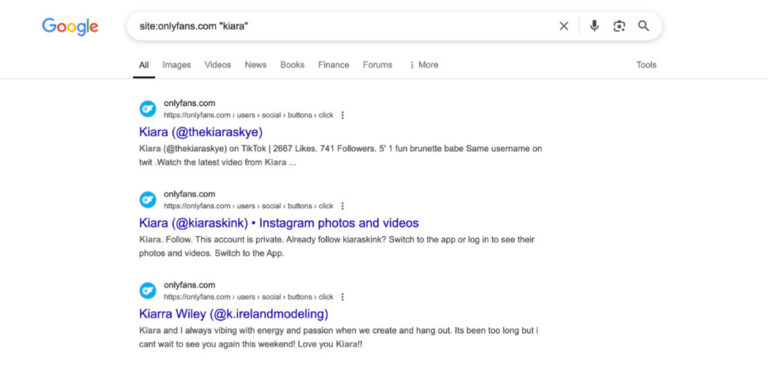Click the breadcrumb URL above the thekiaraskye result
Screen dimensions: 768x369
click(248, 115)
